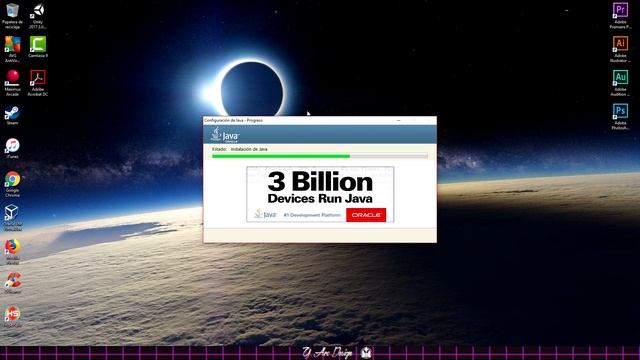Click the red Oracle logo in banner
The height and width of the screenshot is (360, 640).
tap(366, 215)
